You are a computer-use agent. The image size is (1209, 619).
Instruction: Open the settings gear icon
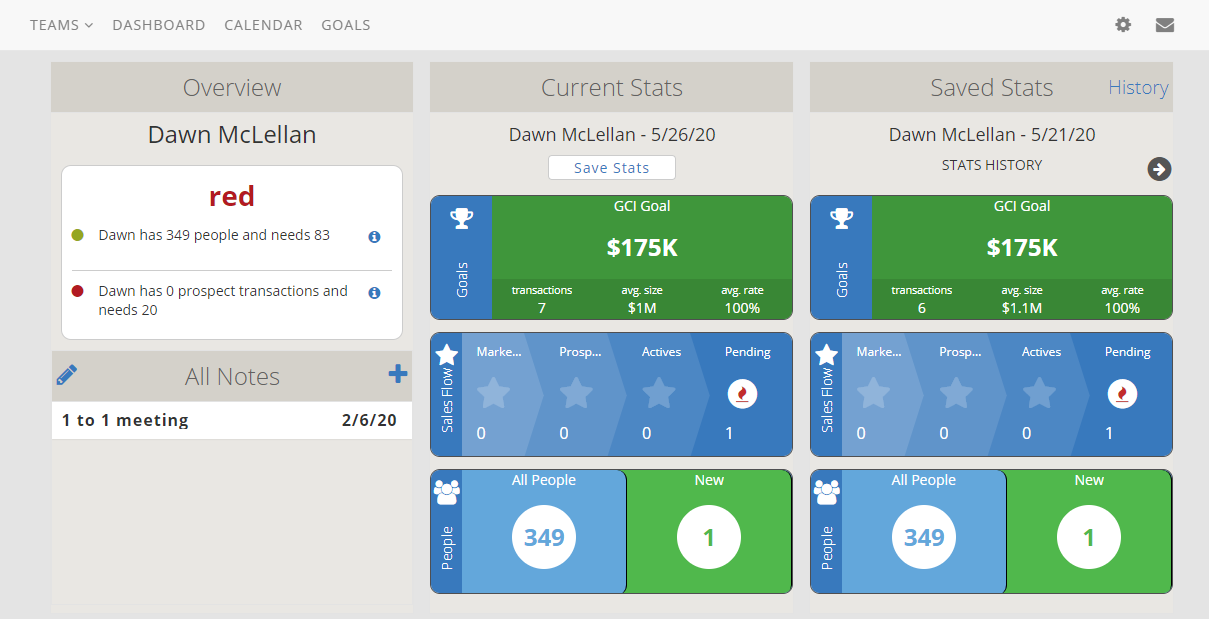point(1123,25)
